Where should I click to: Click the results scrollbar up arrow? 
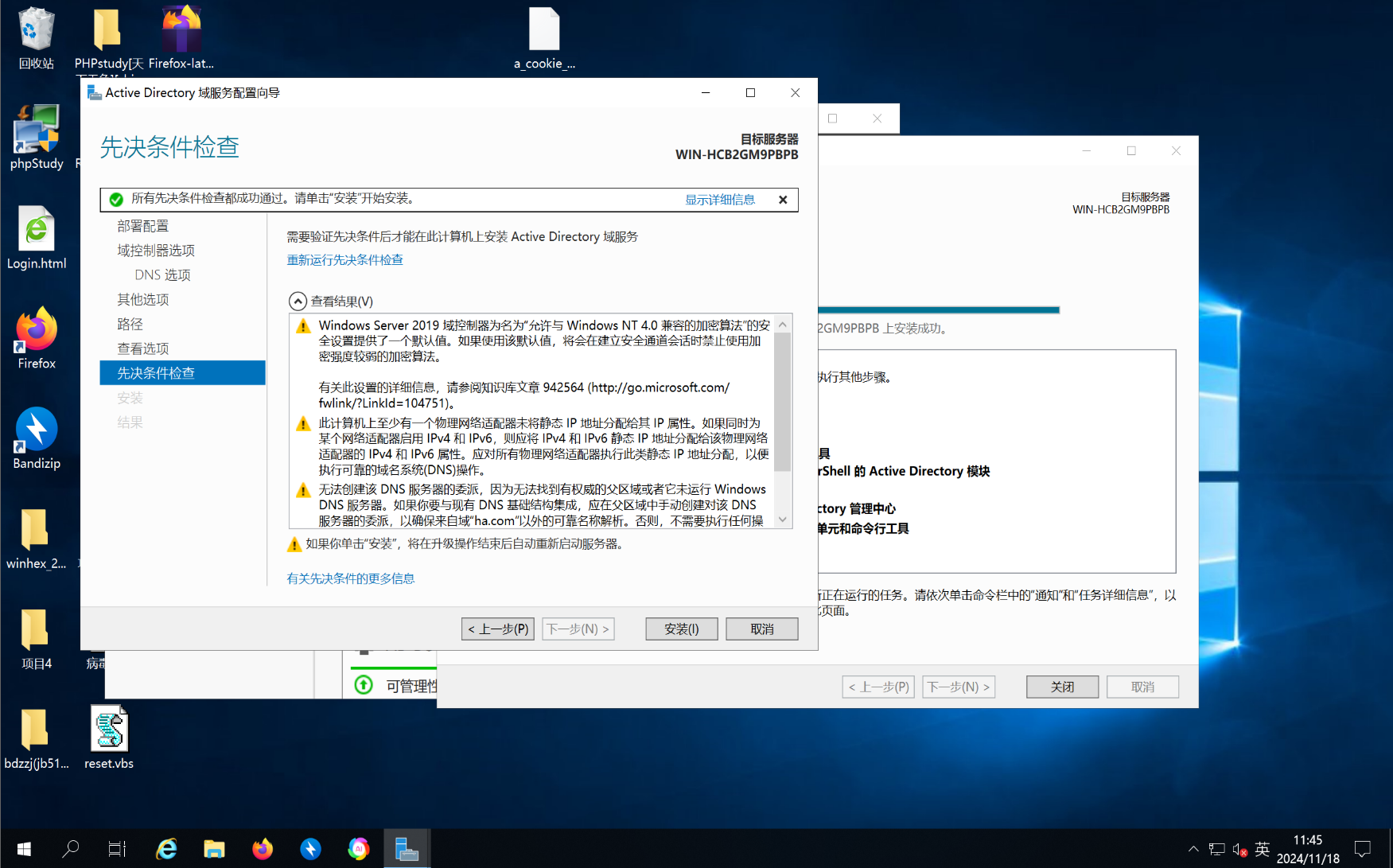[x=783, y=324]
